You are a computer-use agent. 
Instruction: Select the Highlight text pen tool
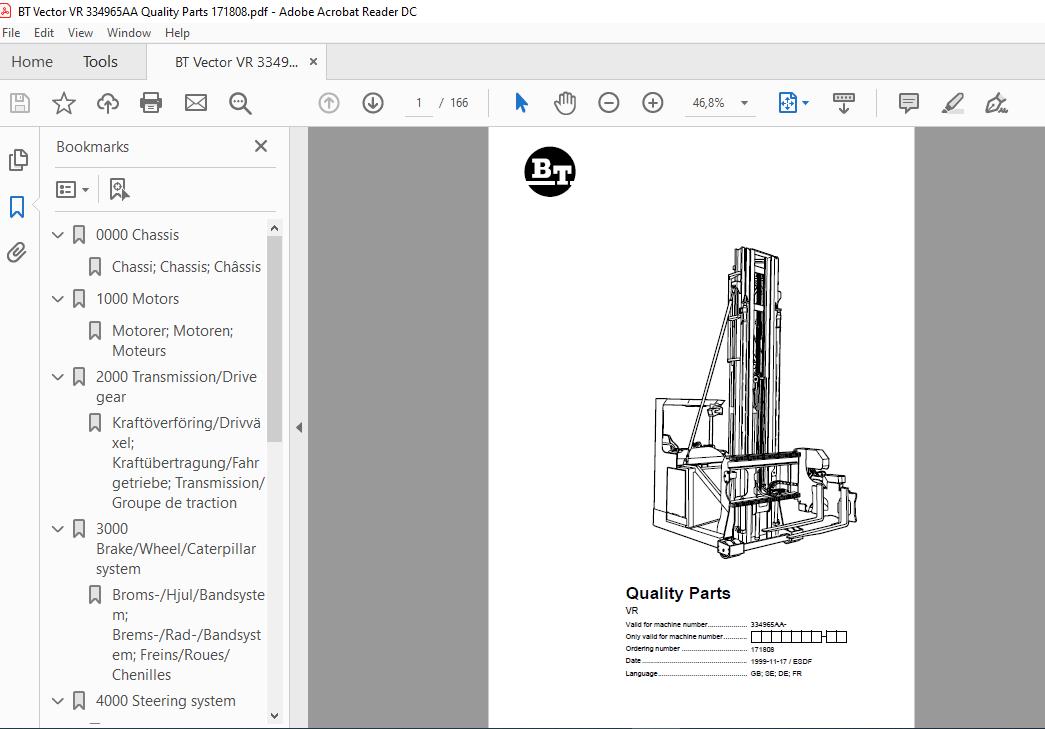952,103
